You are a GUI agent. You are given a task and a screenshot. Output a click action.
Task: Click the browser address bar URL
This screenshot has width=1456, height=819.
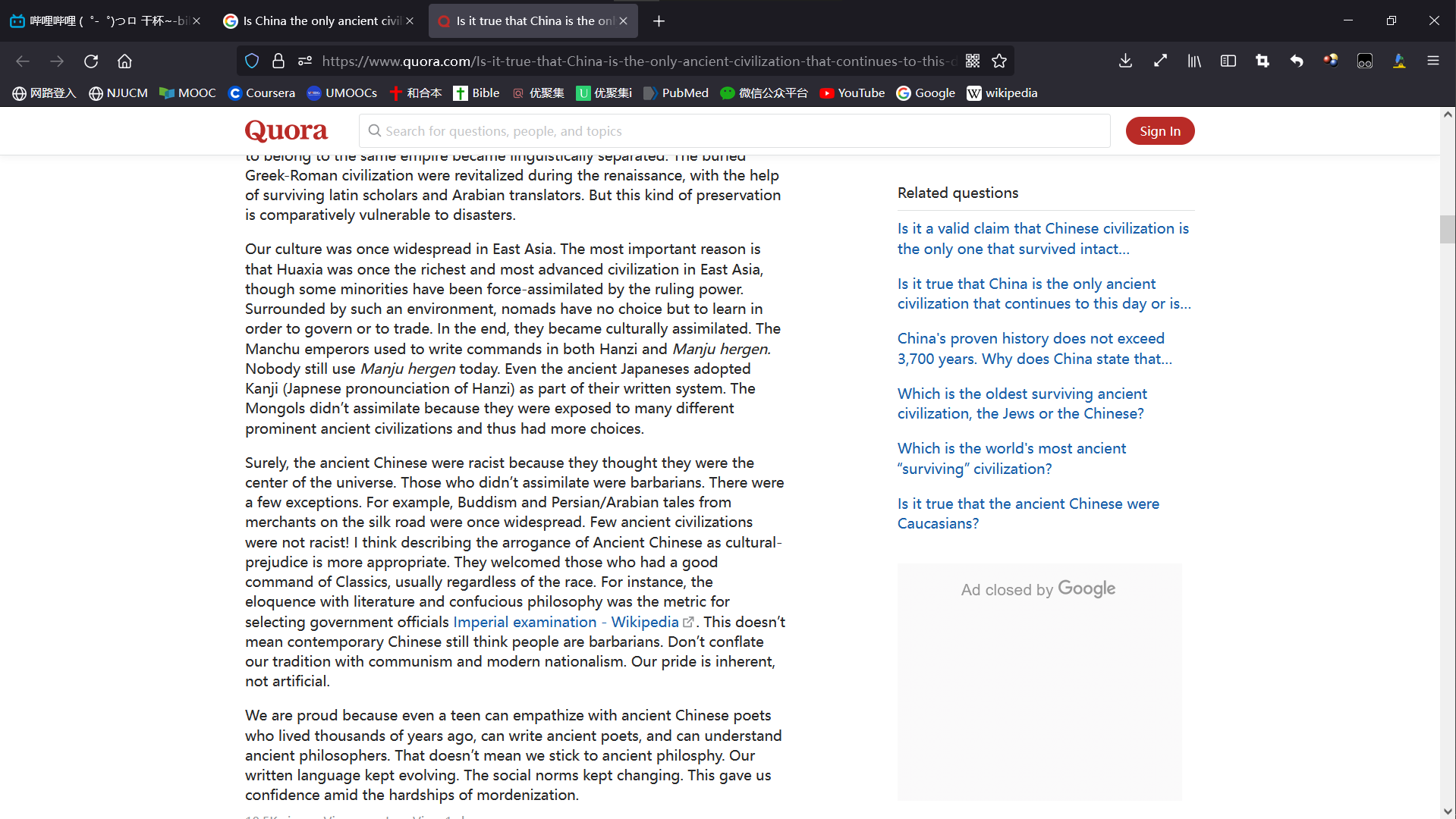(x=639, y=61)
